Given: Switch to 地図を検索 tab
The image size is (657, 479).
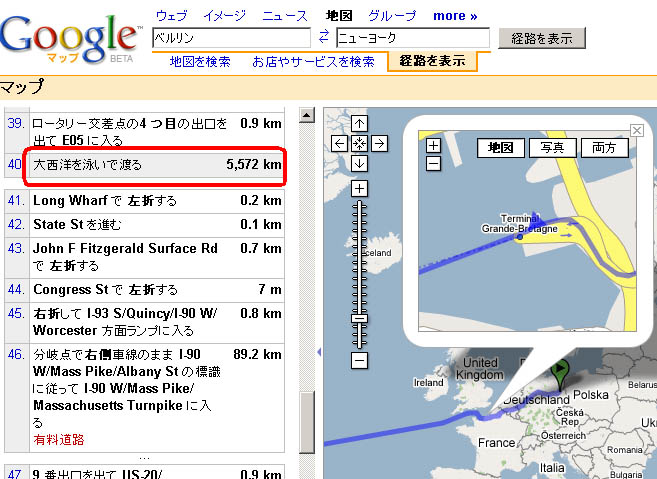Looking at the screenshot, I should point(200,62).
